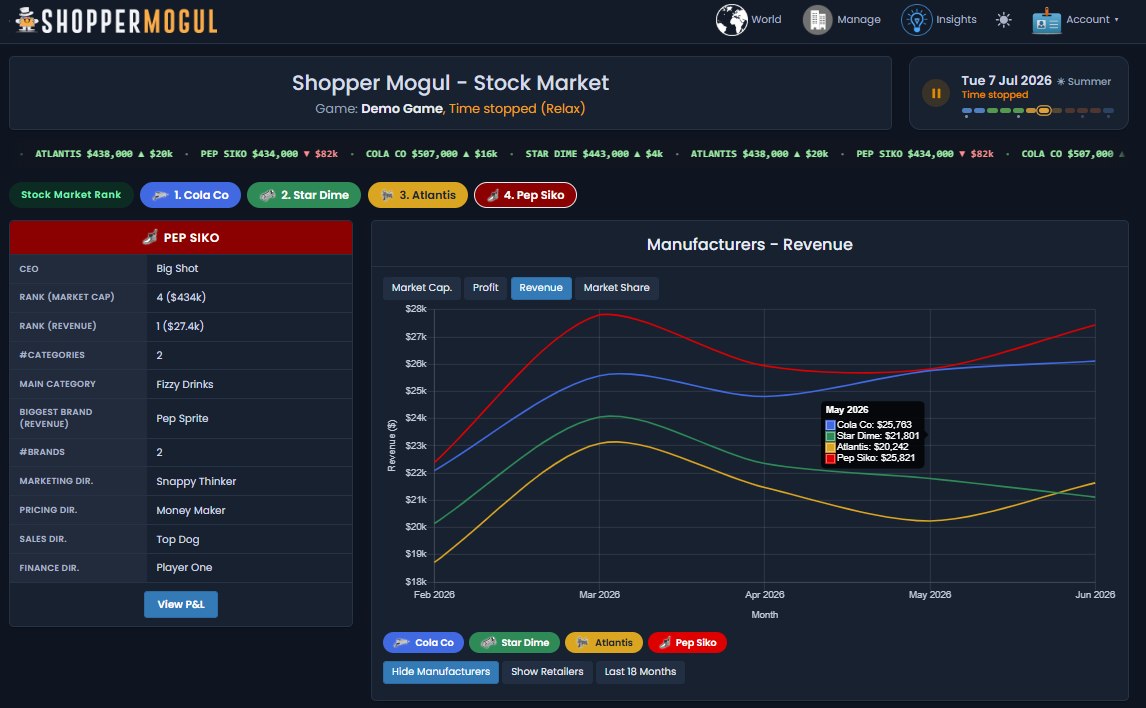The image size is (1146, 708).
Task: Click the Insights menu label
Action: (x=956, y=20)
